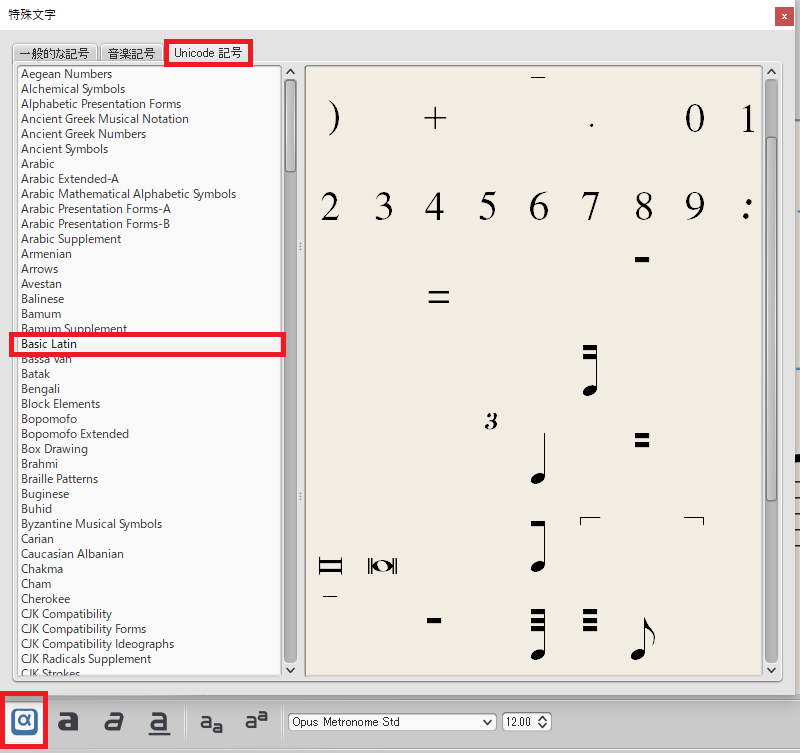Apply subscript text formatting

(210, 721)
